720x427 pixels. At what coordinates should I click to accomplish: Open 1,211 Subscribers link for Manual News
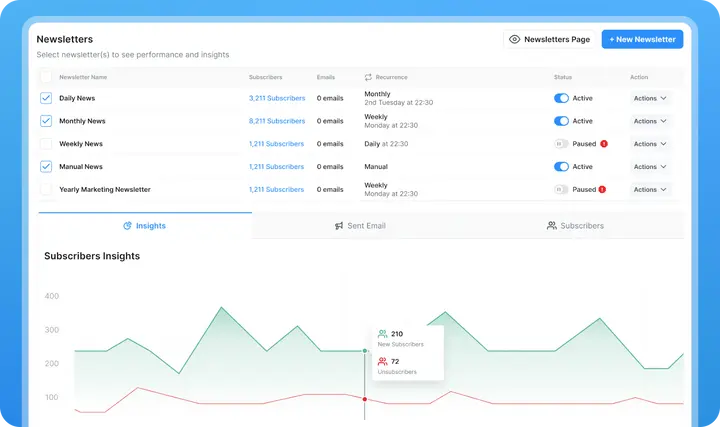pyautogui.click(x=276, y=167)
